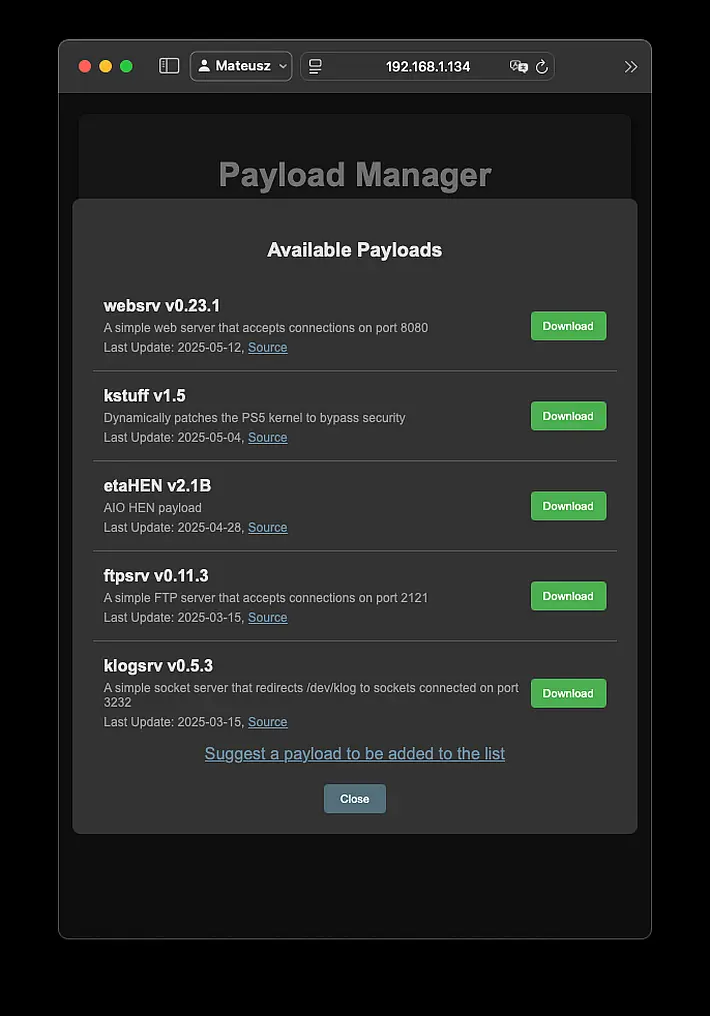
Task: Click the green fullscreen window button
Action: click(x=126, y=66)
